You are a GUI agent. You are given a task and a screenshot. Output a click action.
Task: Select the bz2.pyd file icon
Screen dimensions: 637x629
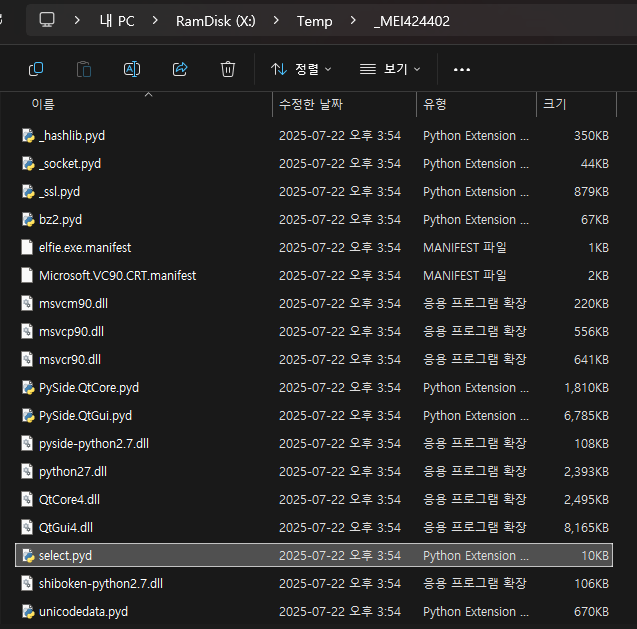28,220
